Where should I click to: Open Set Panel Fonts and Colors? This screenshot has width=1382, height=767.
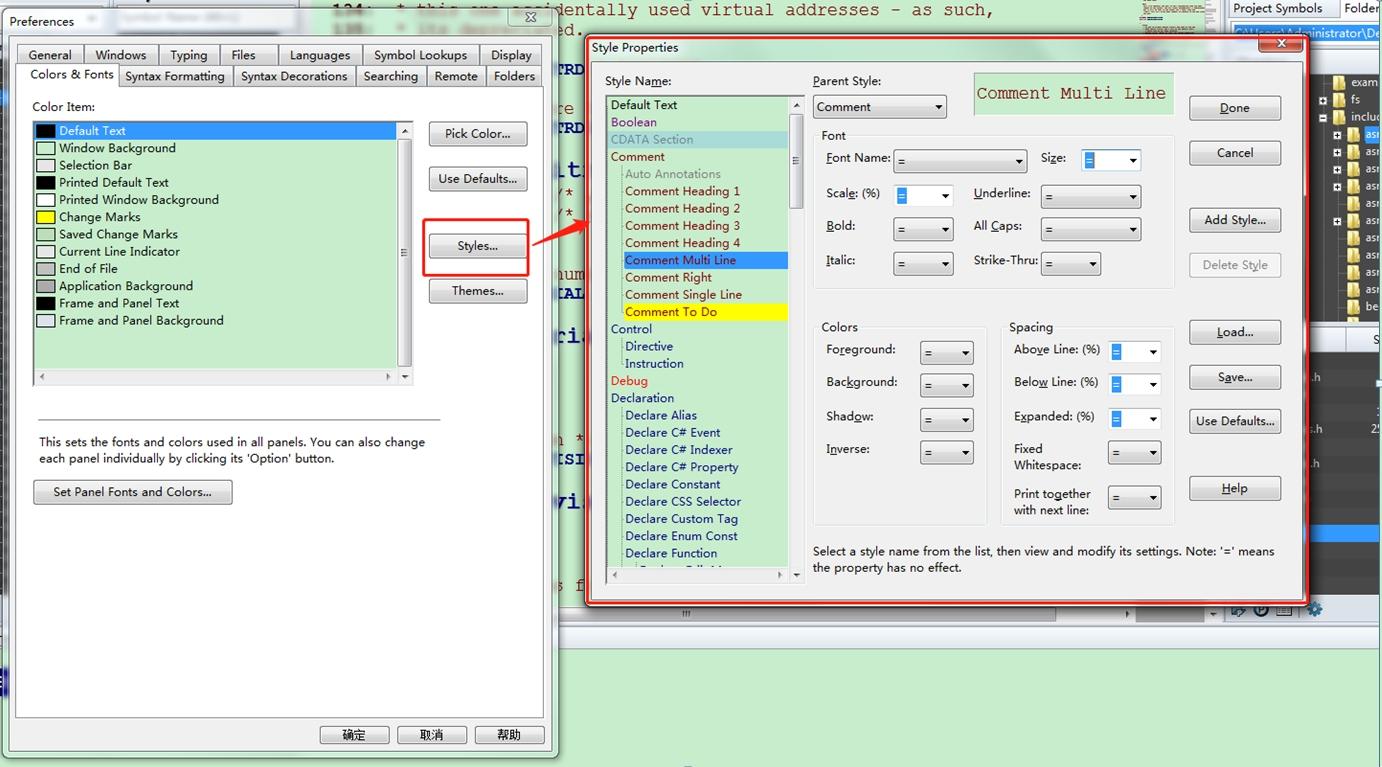(132, 492)
